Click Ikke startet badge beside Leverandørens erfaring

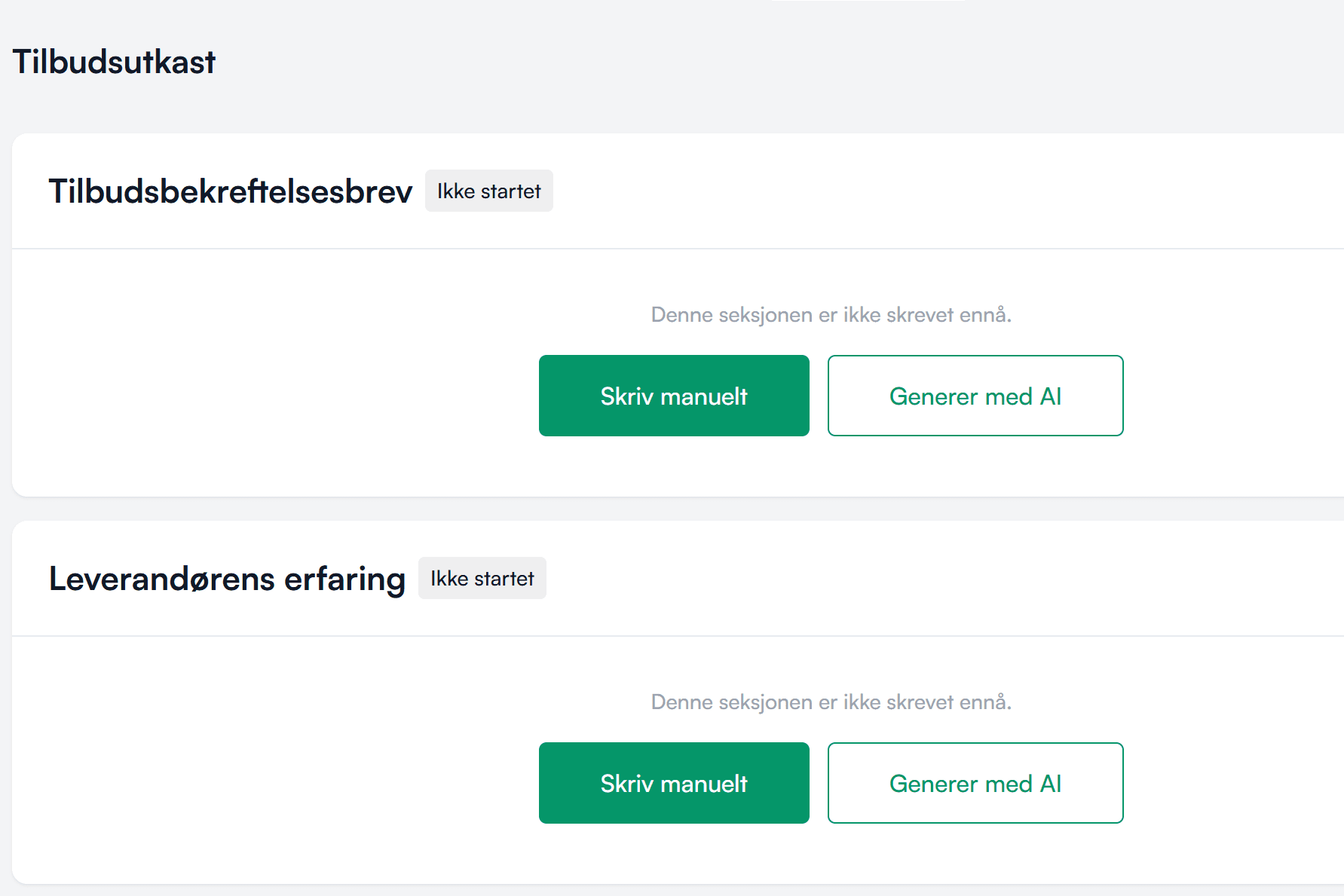[x=482, y=578]
